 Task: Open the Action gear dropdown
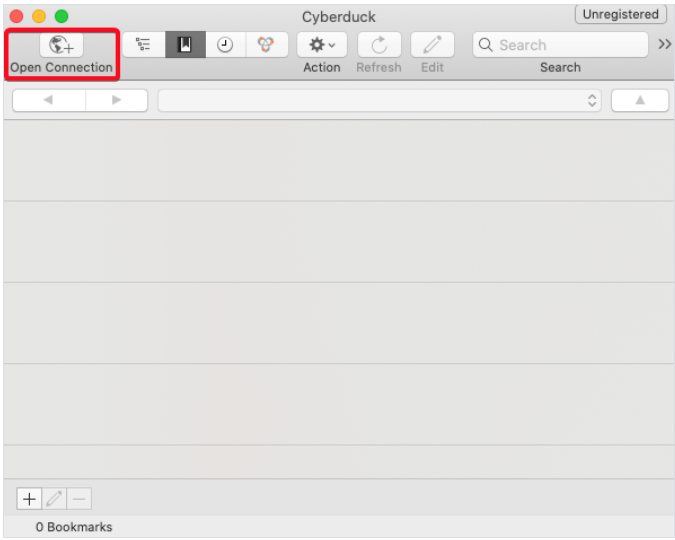click(322, 45)
